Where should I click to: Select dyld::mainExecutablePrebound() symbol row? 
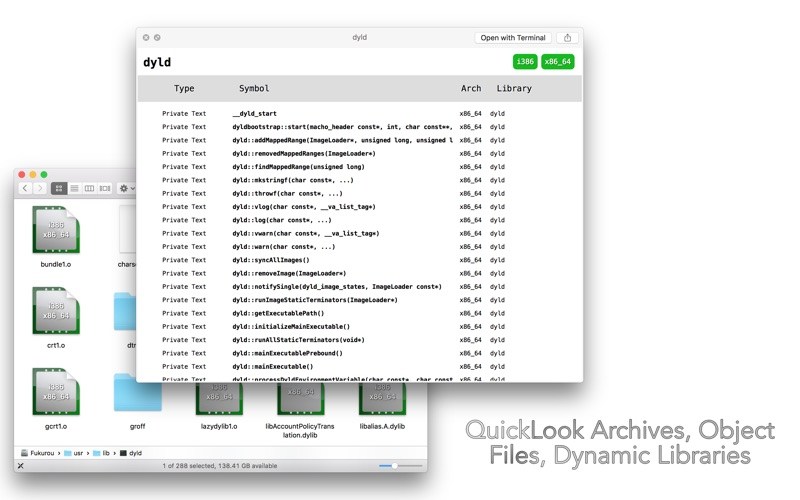coord(360,353)
